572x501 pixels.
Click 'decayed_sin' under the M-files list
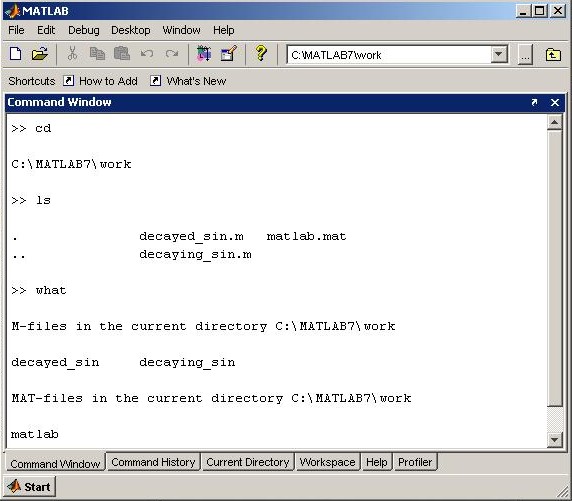coord(55,363)
